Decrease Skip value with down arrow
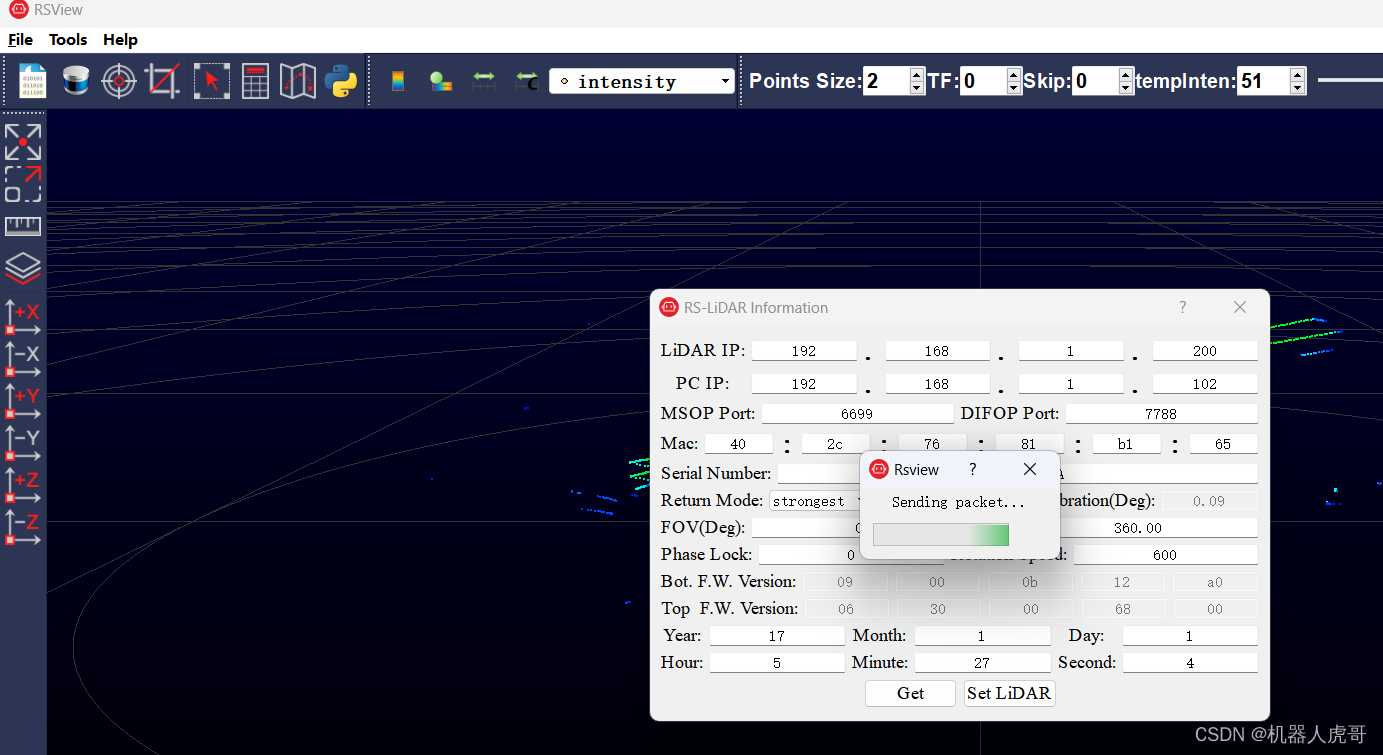This screenshot has height=755, width=1383. tap(1126, 88)
